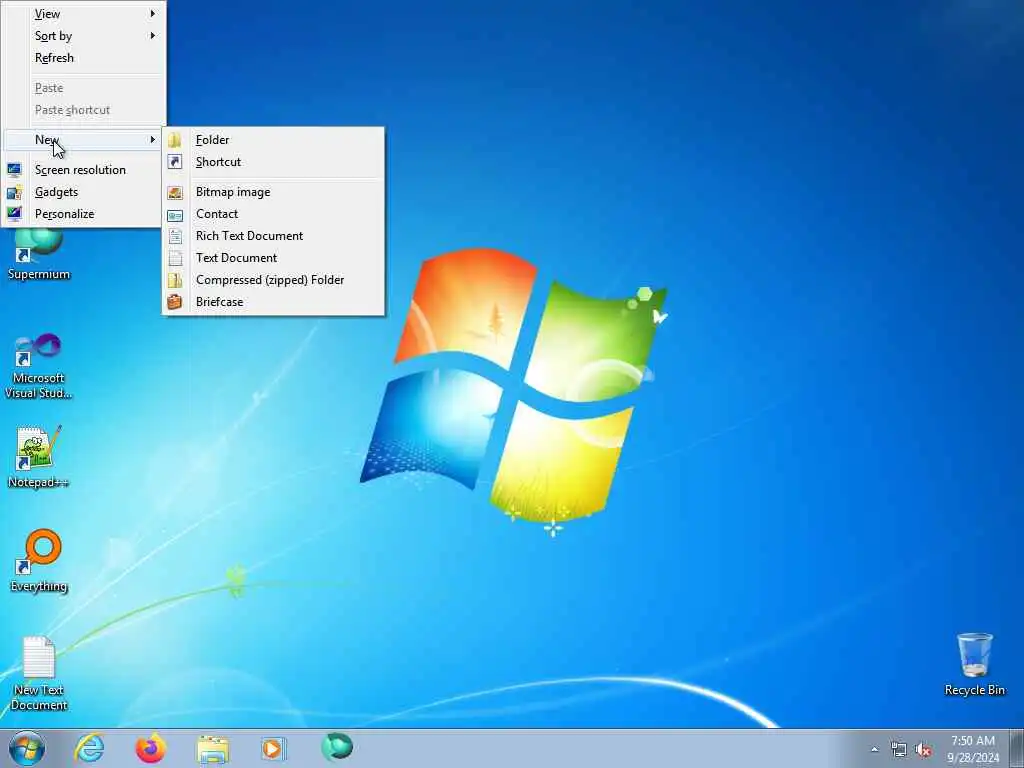Launch Firefox from the taskbar
Screen dimensions: 1024x768
(x=150, y=748)
